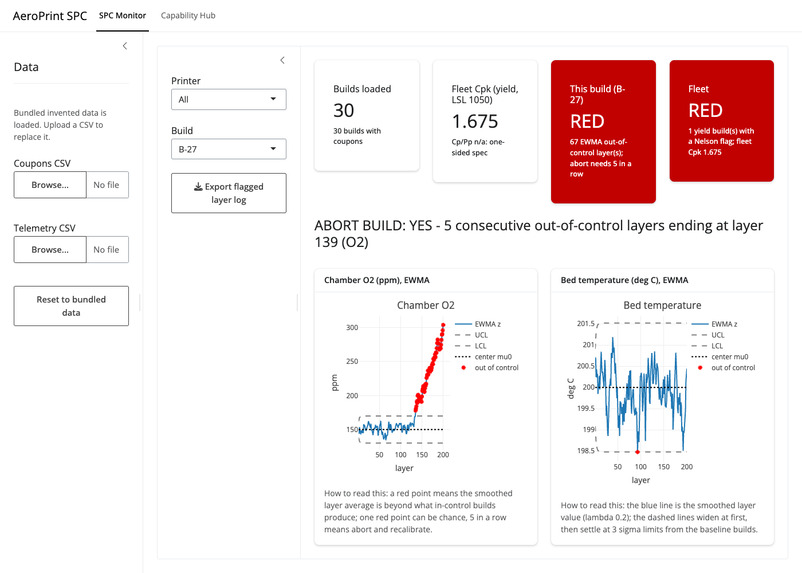802x573 pixels.
Task: Click the red point on Bed temperature LCL
Action: click(637, 452)
